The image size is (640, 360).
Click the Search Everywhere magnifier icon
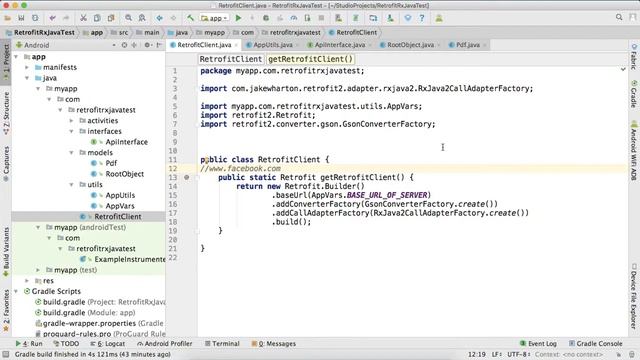[x=619, y=17]
